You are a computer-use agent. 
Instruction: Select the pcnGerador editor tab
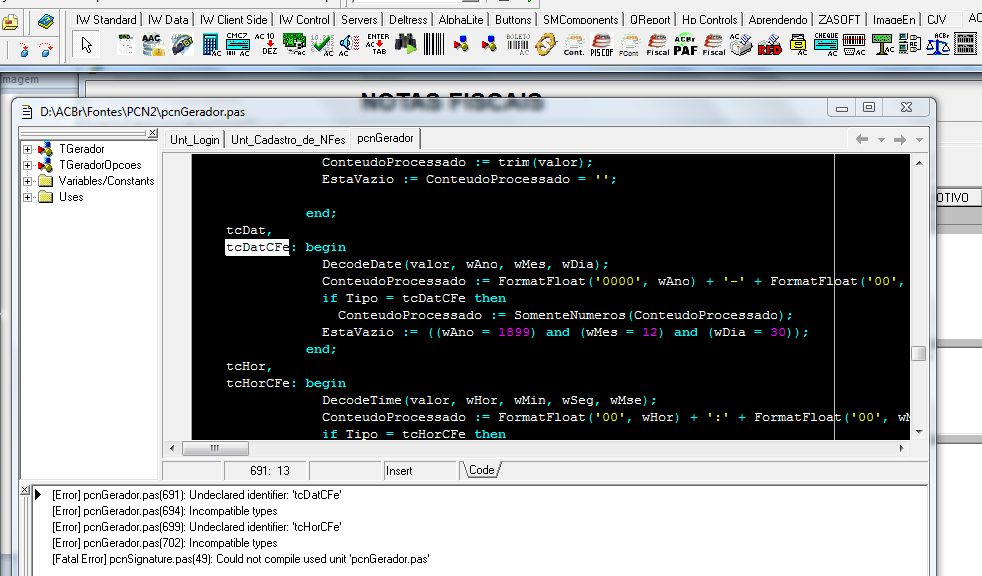385,138
